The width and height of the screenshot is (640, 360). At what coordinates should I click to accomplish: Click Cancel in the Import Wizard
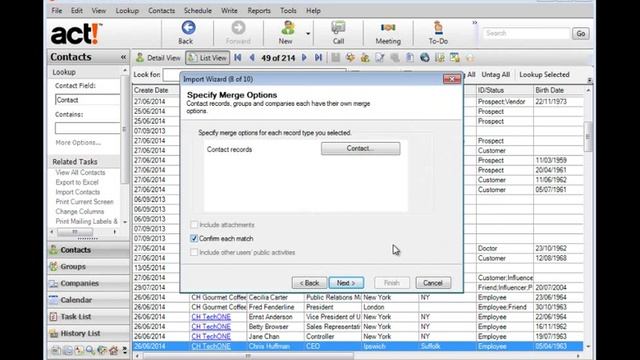pos(433,283)
